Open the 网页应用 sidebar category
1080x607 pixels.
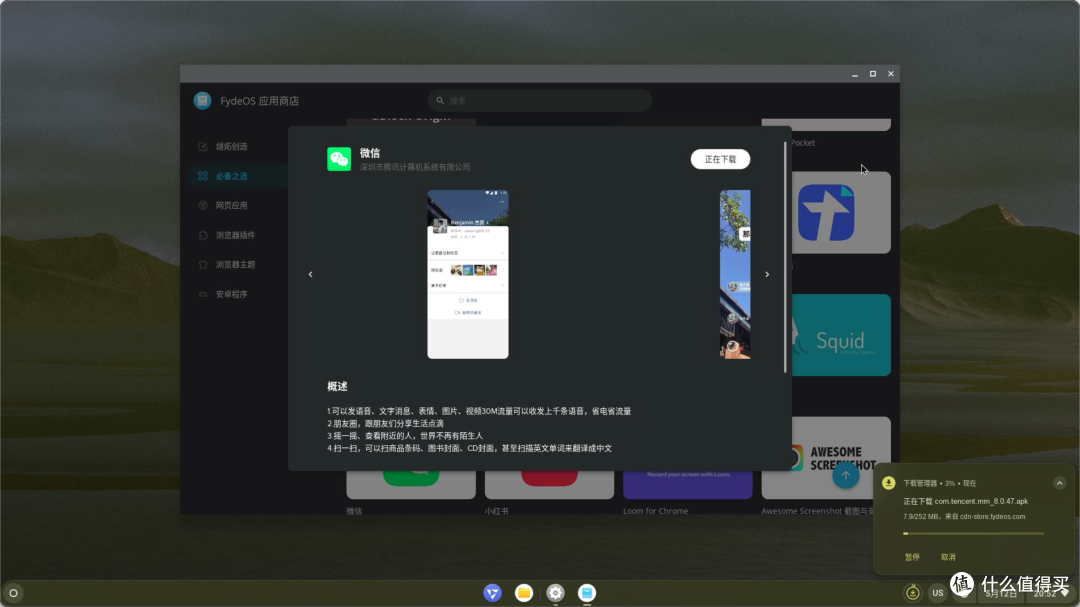coord(231,205)
